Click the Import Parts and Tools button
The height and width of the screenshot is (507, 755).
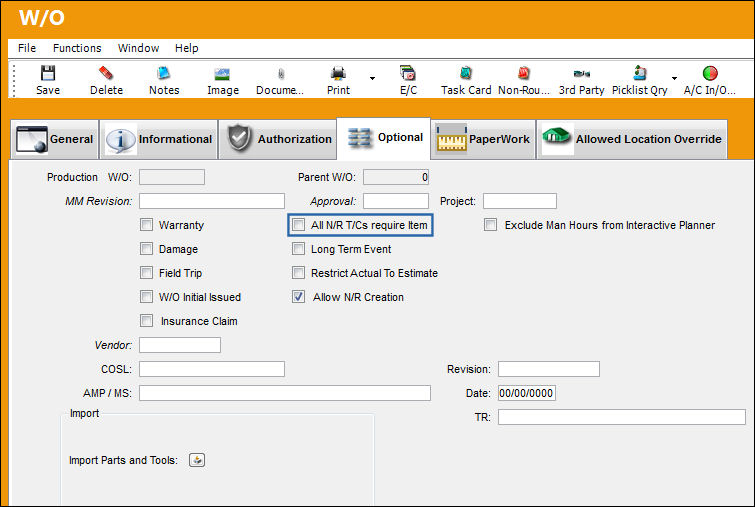[x=197, y=460]
